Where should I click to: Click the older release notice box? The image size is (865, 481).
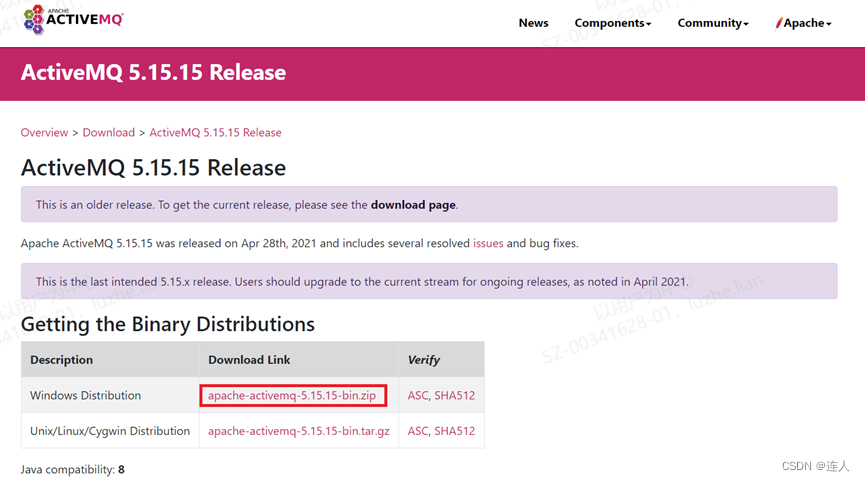click(429, 205)
